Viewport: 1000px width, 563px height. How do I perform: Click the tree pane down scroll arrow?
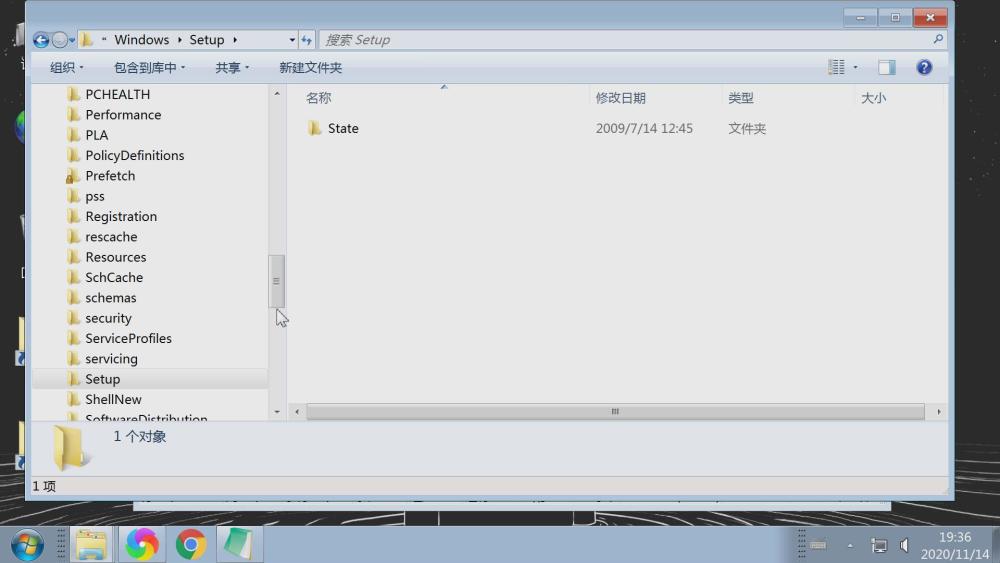[x=277, y=412]
